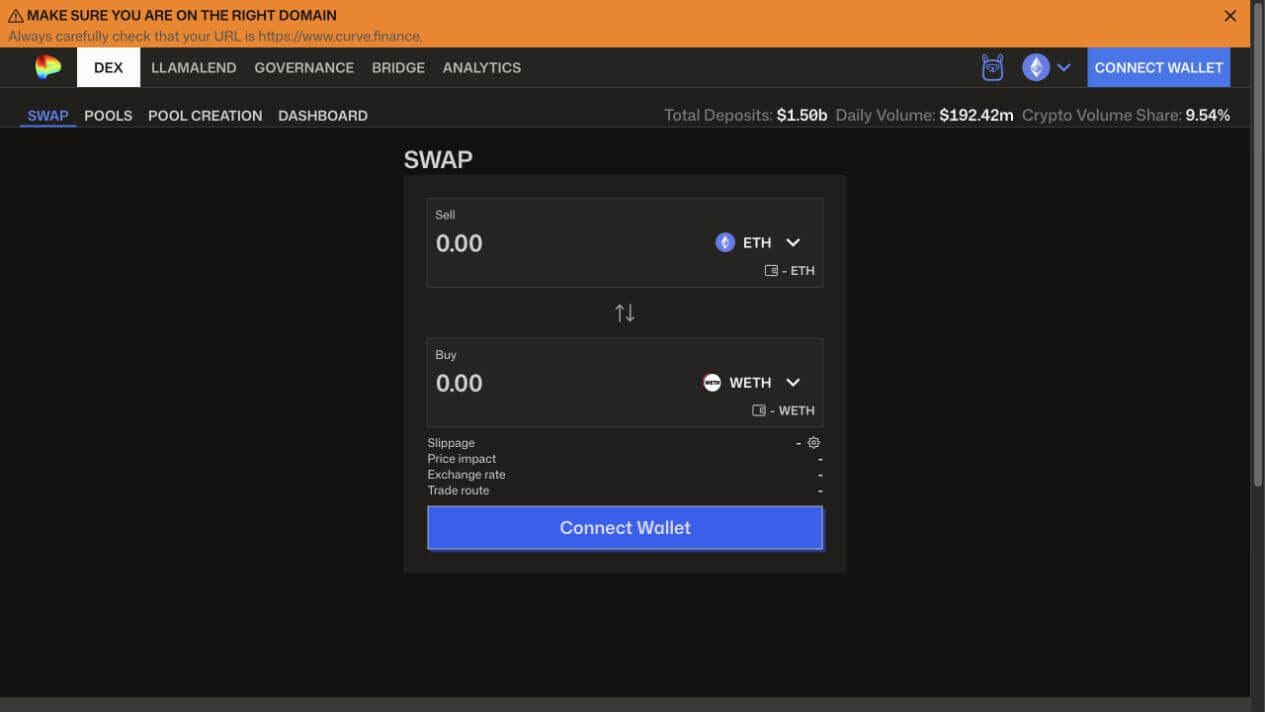This screenshot has height=712, width=1265.
Task: Click the Daily Volume $192.42m value
Action: tap(976, 115)
